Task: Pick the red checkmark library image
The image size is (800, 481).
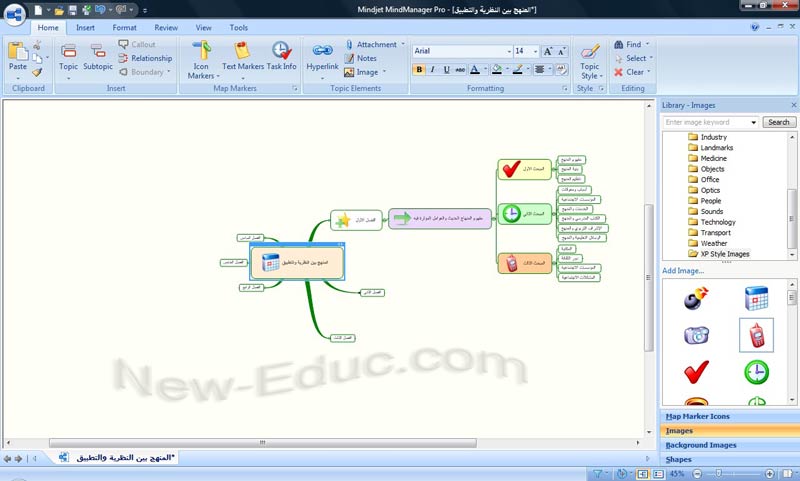Action: [696, 371]
